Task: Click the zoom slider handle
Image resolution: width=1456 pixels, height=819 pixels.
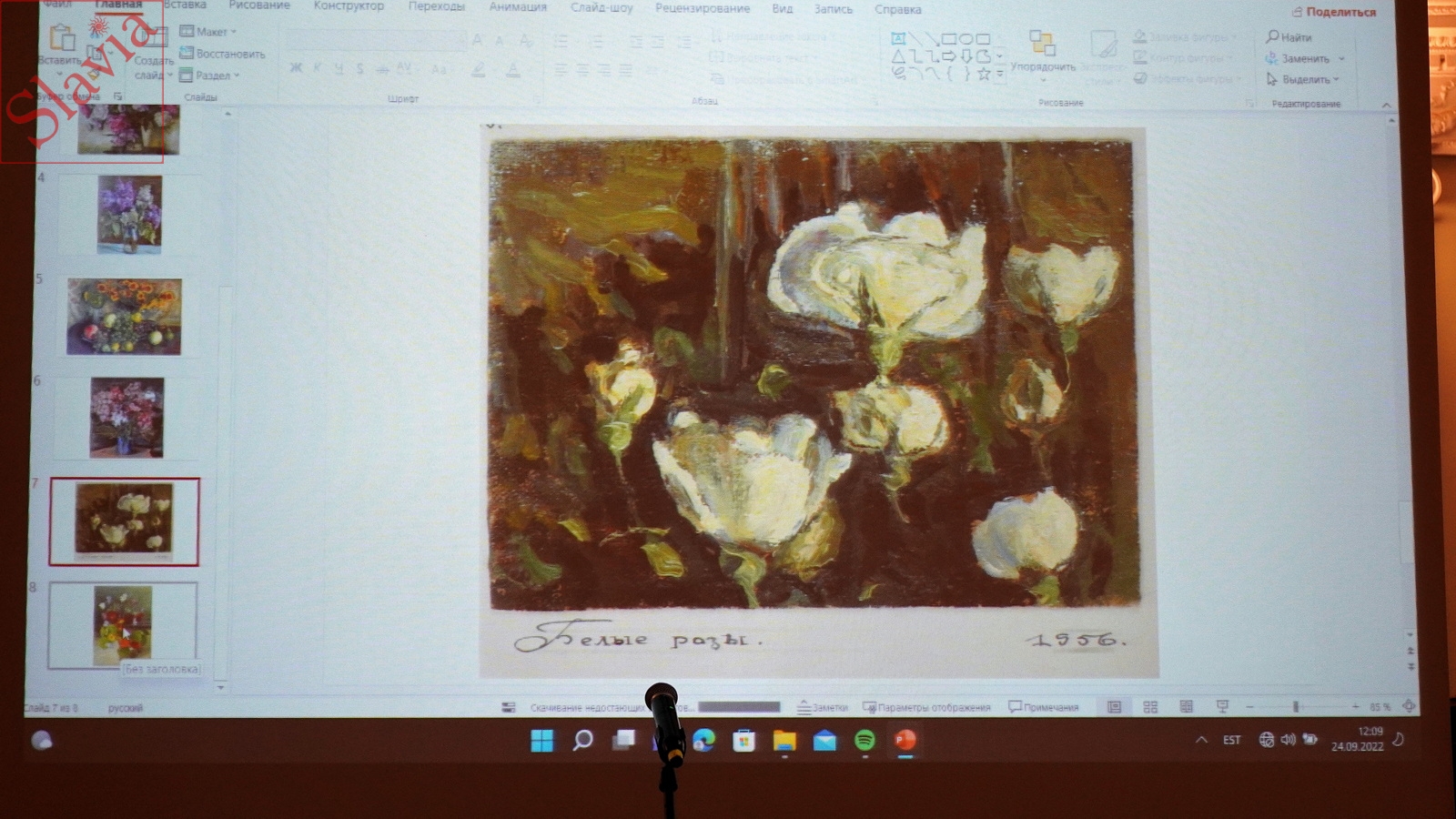Action: tap(1296, 706)
